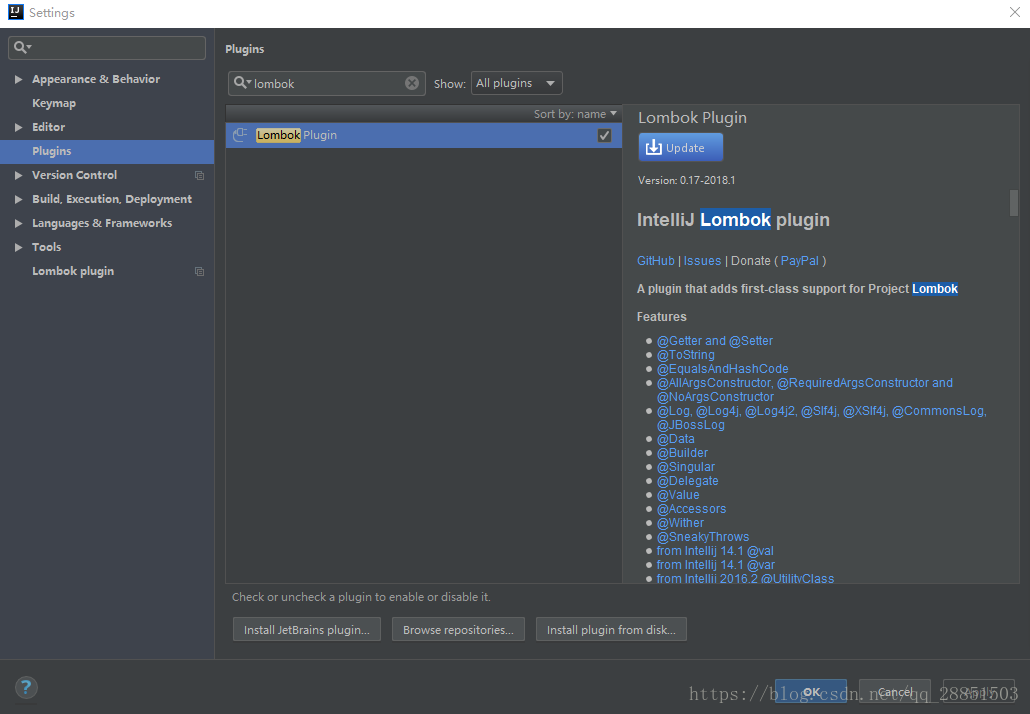Toggle the Lombok Plugin enabled checkbox
This screenshot has width=1030, height=714.
(x=604, y=135)
